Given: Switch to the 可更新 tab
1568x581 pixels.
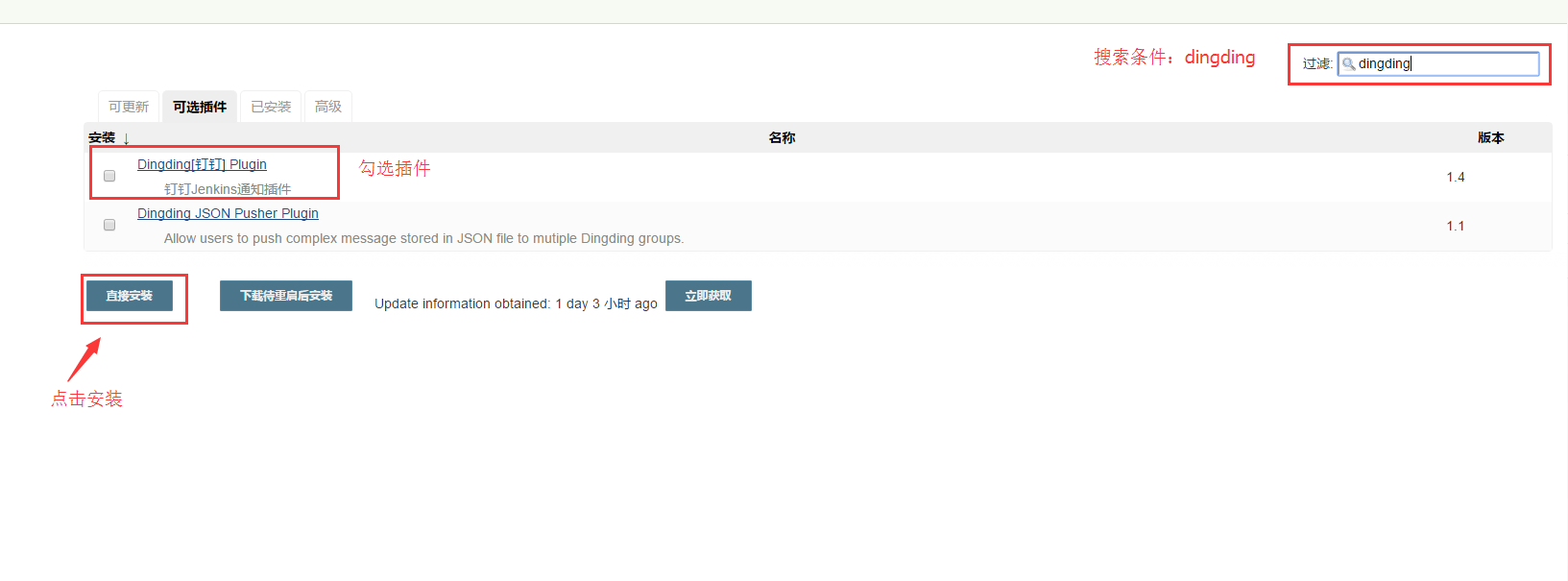Looking at the screenshot, I should 129,107.
